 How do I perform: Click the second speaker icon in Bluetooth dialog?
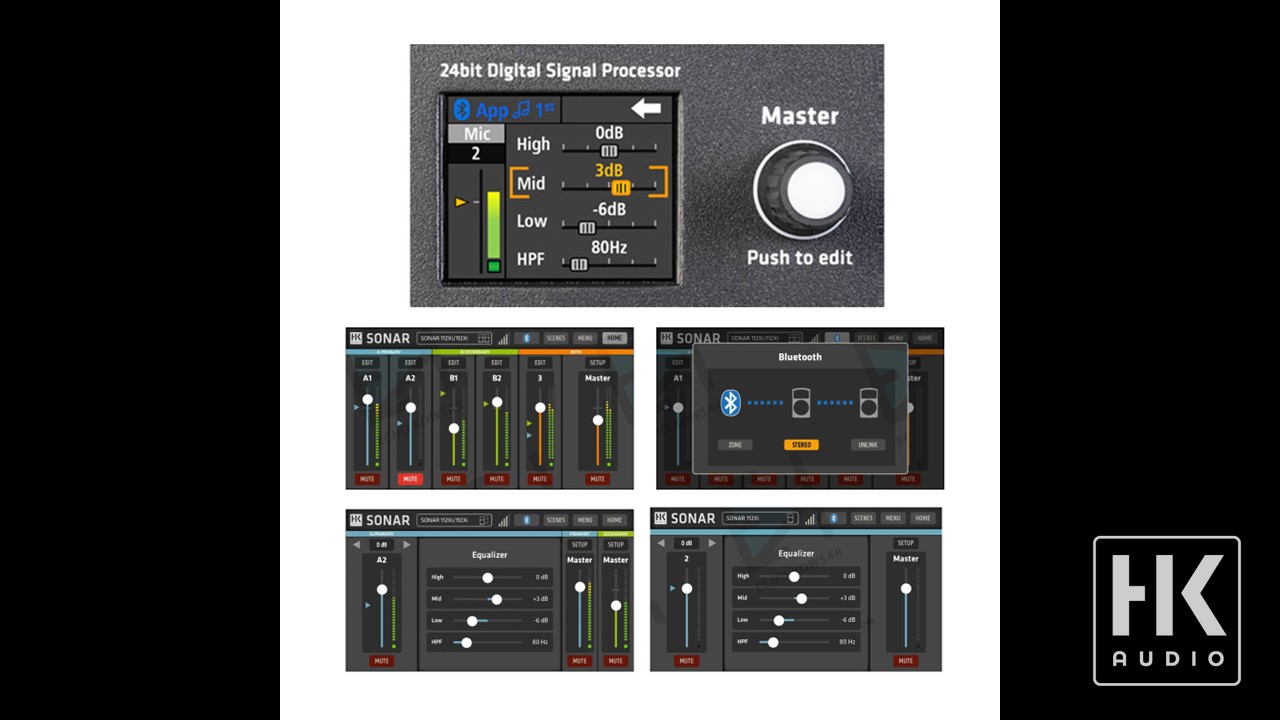coord(870,402)
